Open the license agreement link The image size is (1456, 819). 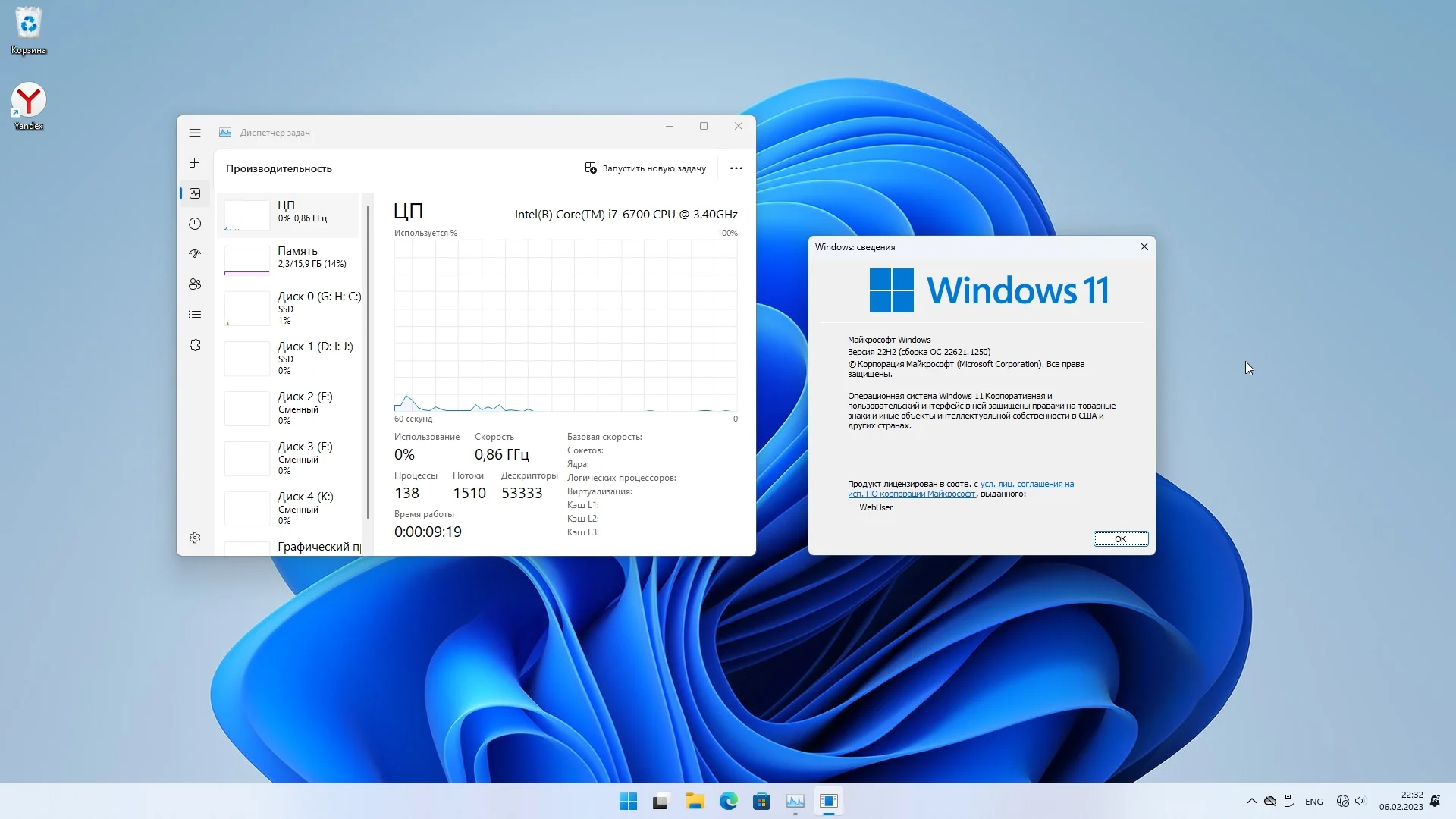click(1026, 484)
